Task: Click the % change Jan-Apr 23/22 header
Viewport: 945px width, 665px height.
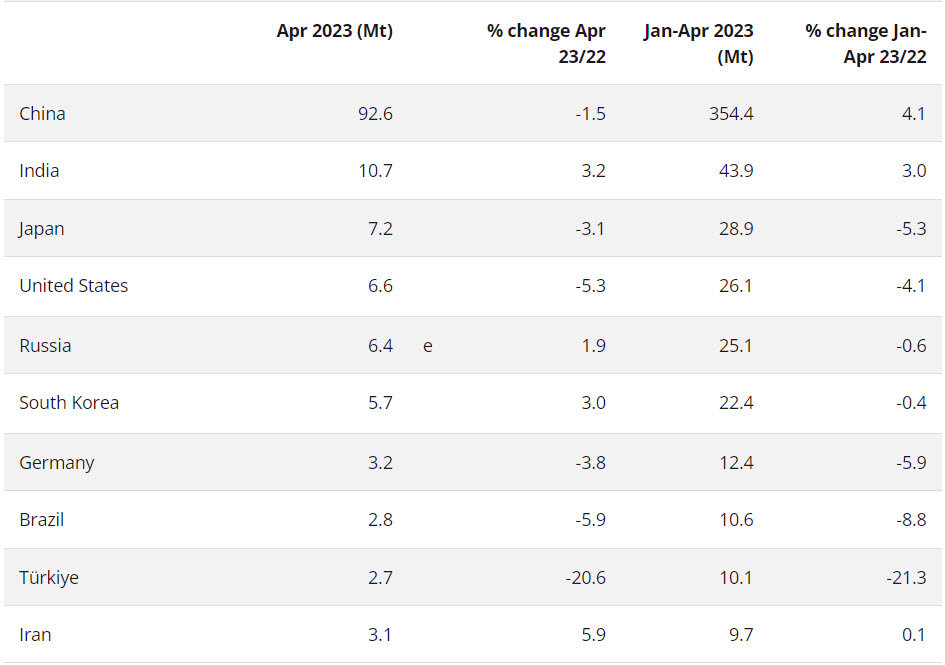Action: pyautogui.click(x=866, y=44)
